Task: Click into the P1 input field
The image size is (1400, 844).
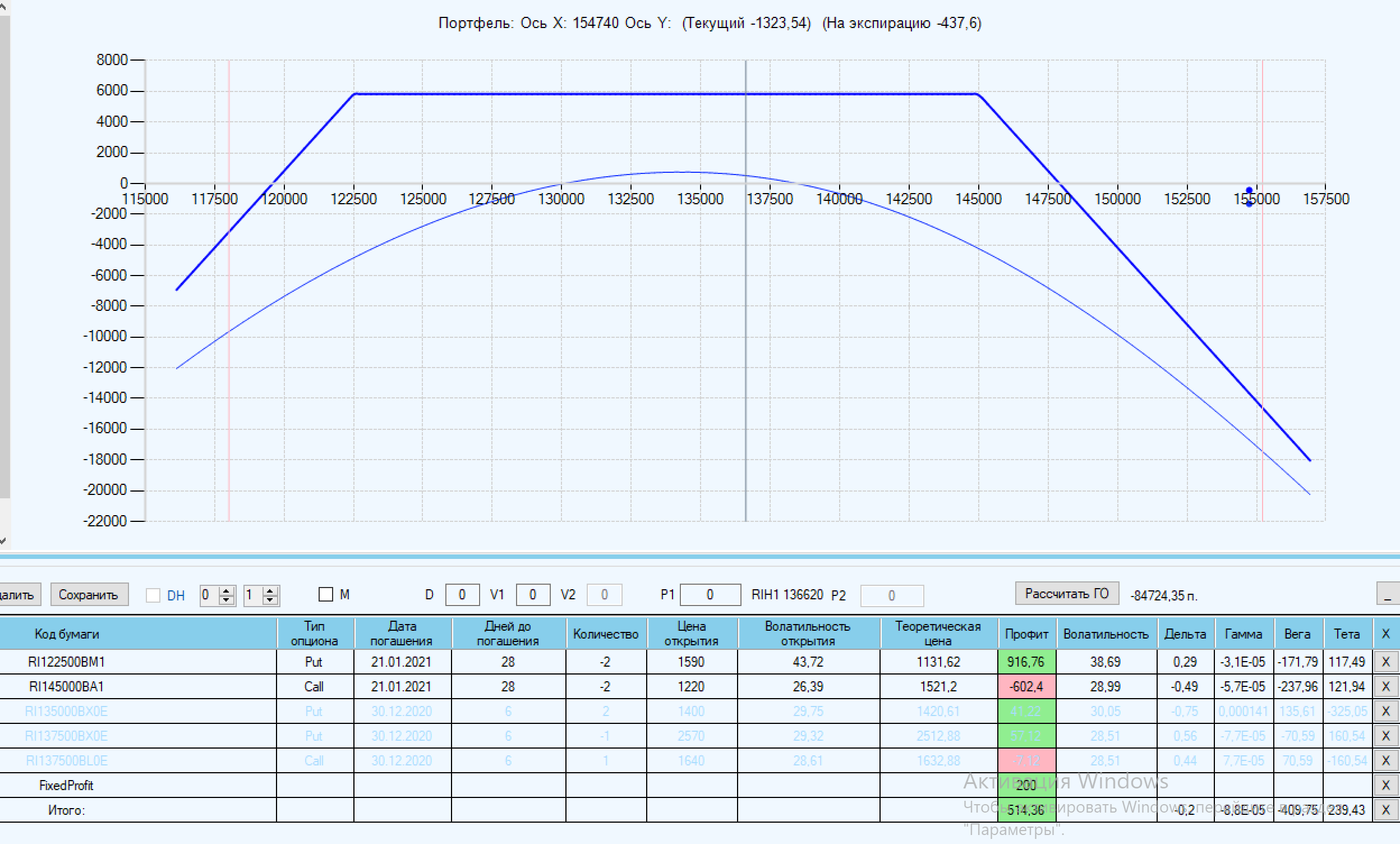Action: tap(710, 594)
